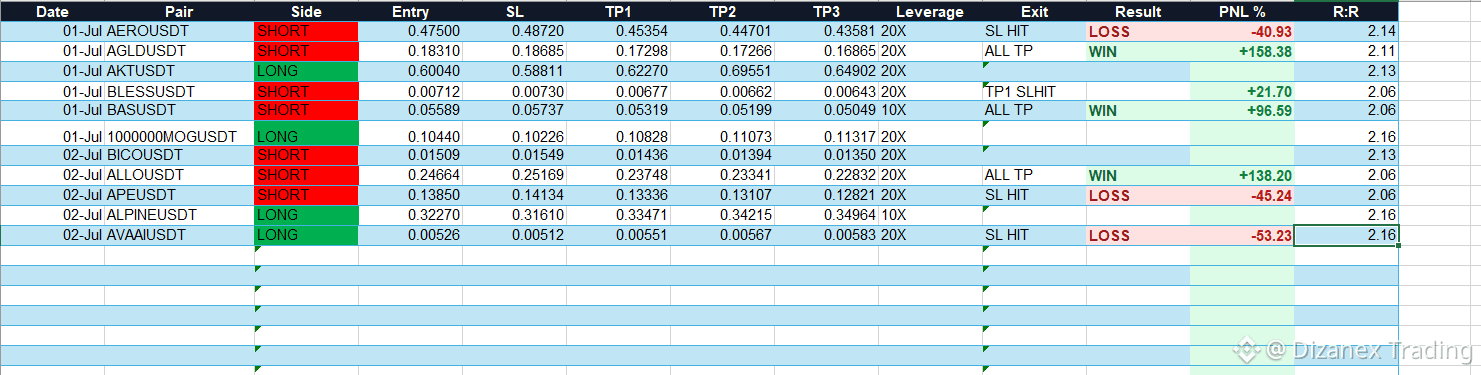Image resolution: width=1481 pixels, height=375 pixels.
Task: Click the APEUSDT pair cell
Action: (x=179, y=194)
